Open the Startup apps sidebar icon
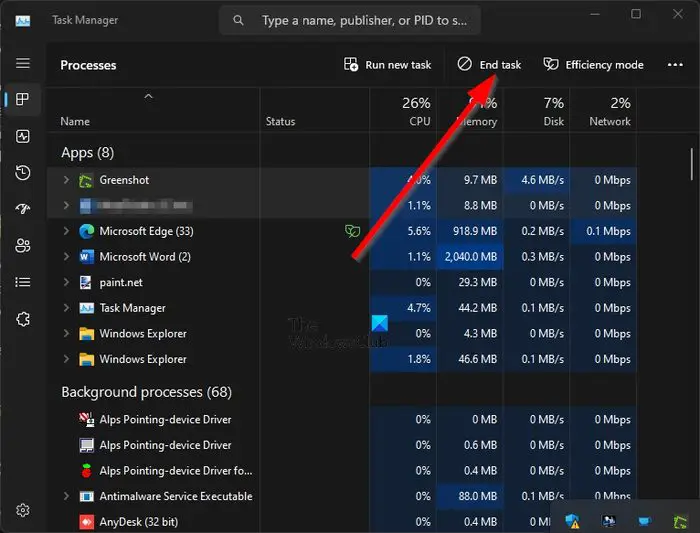The height and width of the screenshot is (533, 700). point(23,209)
